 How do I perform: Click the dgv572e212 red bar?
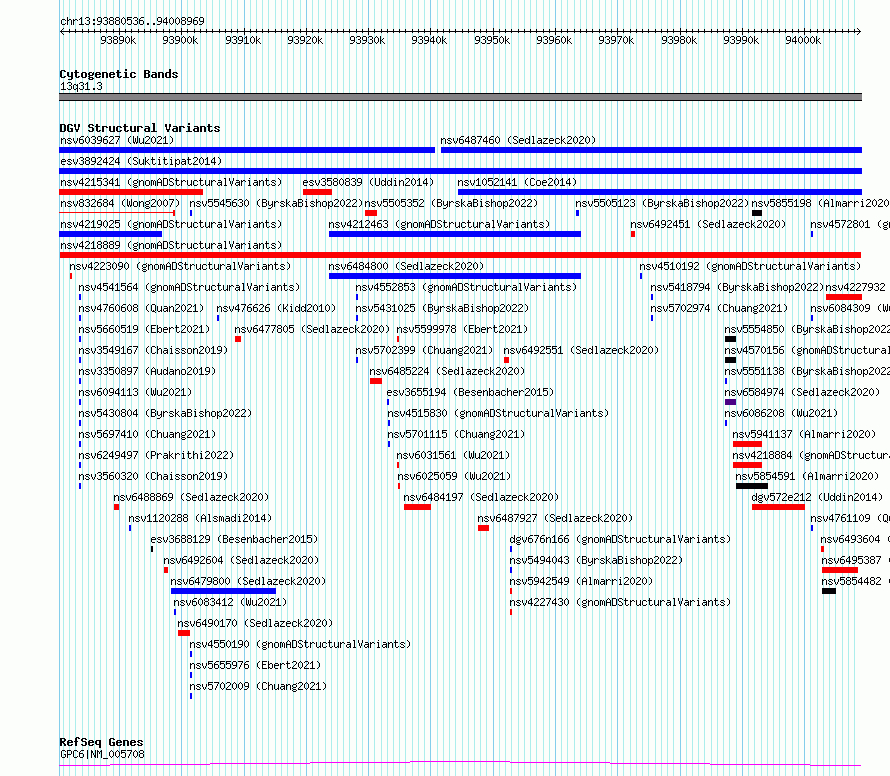coord(778,507)
